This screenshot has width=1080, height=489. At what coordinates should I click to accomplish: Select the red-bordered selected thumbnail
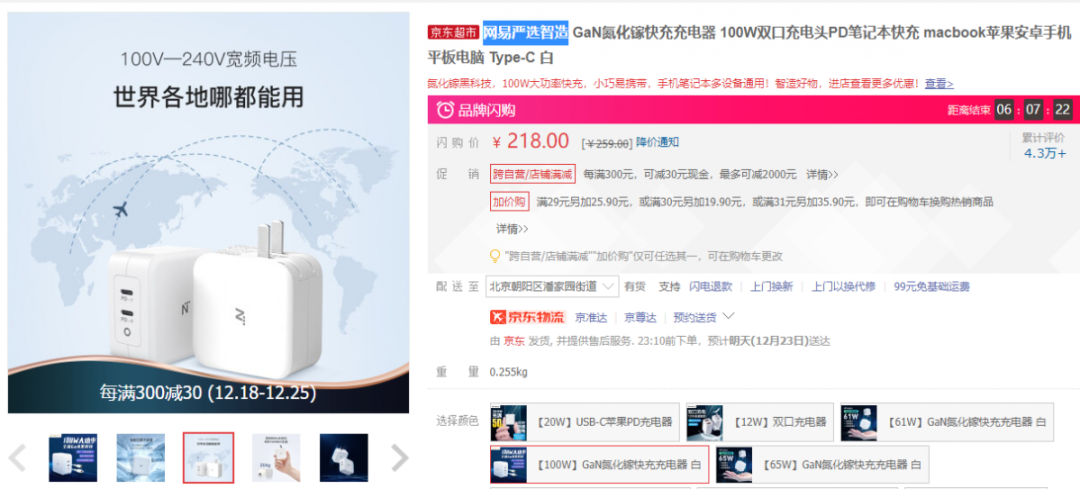pyautogui.click(x=208, y=458)
